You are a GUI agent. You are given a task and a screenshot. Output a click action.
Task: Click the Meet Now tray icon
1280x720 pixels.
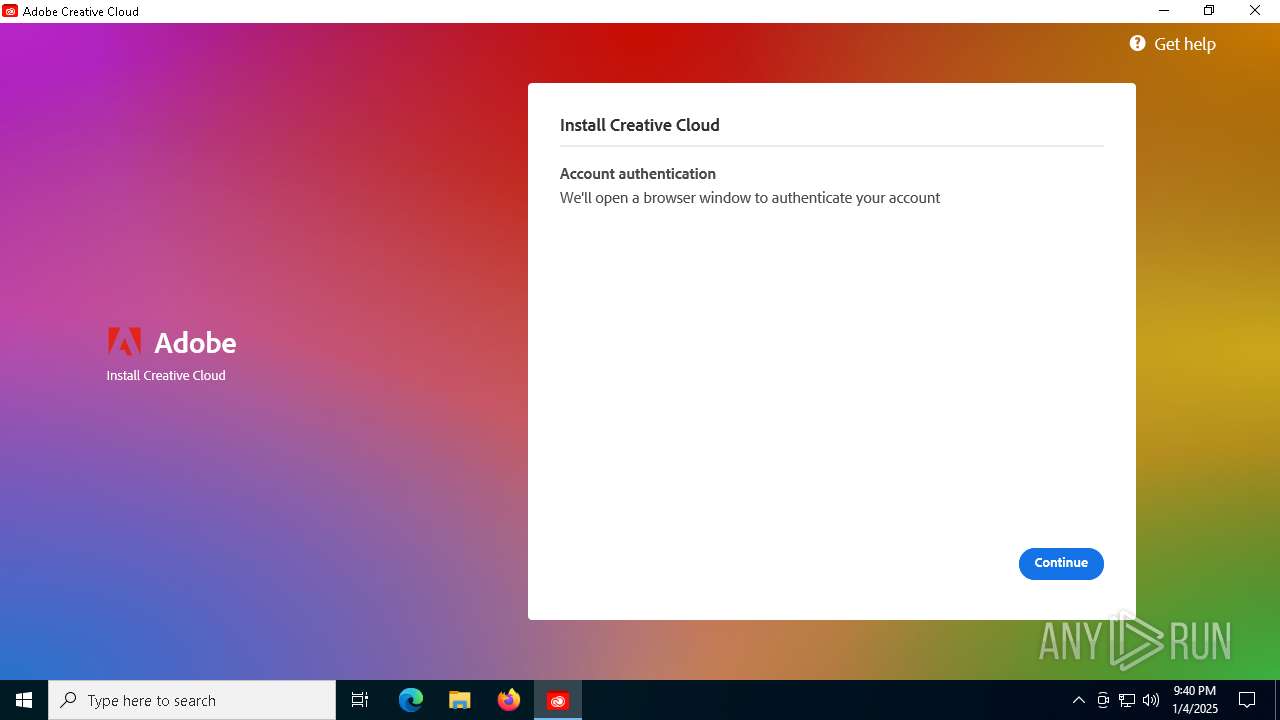[x=1103, y=700]
